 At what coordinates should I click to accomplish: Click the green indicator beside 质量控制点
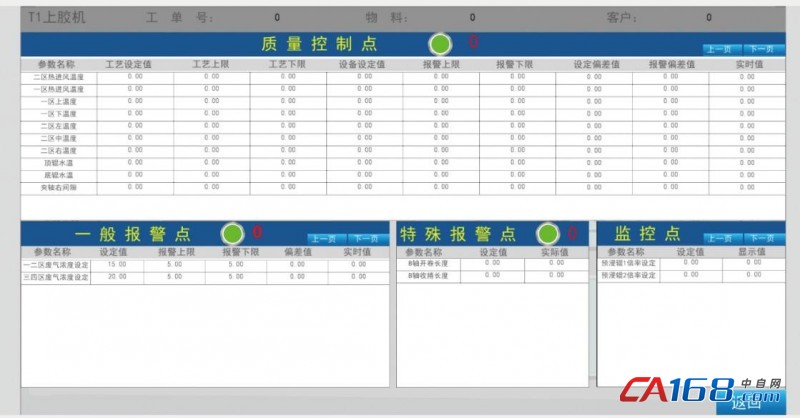pos(440,43)
